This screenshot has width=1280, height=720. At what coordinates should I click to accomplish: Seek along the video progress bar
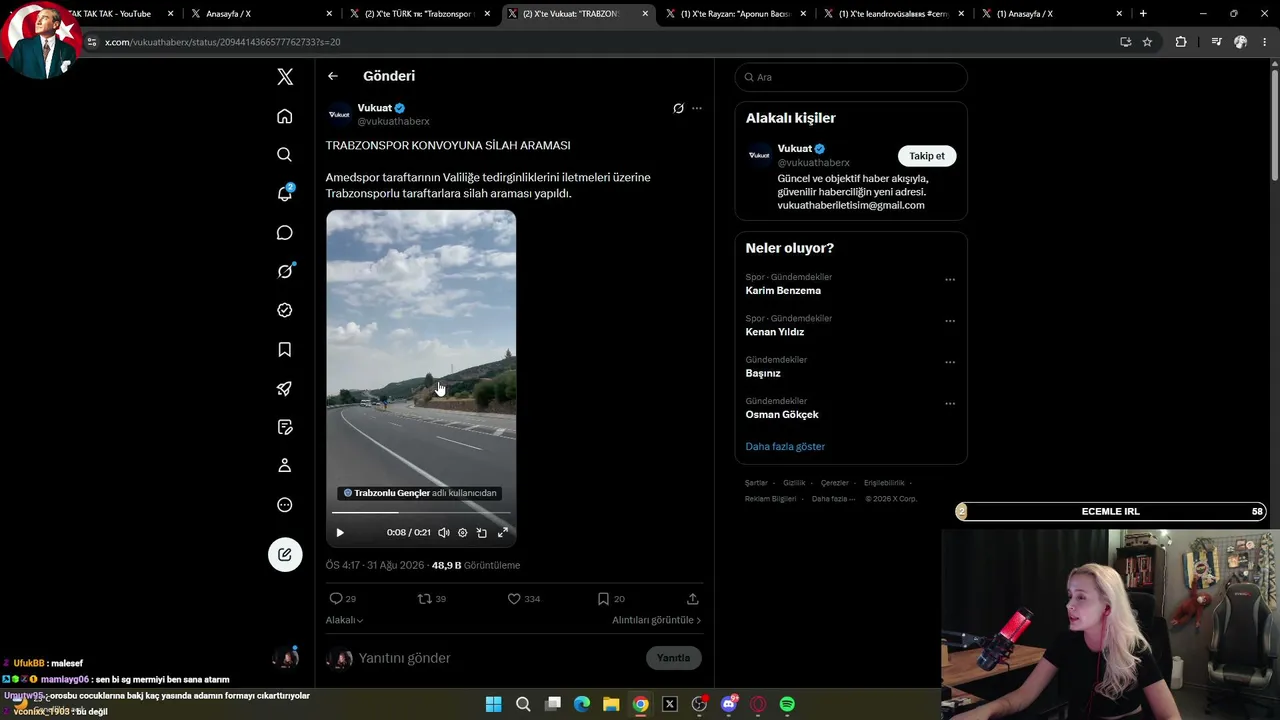click(x=421, y=513)
